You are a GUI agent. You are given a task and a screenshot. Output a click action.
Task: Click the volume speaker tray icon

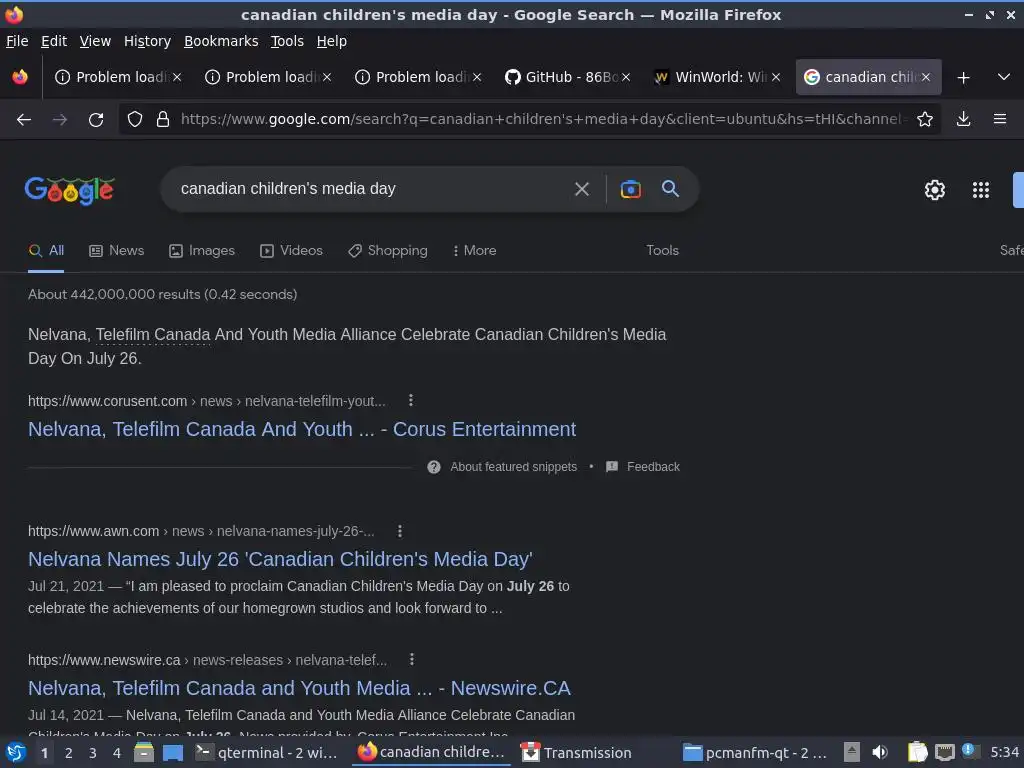pyautogui.click(x=880, y=753)
